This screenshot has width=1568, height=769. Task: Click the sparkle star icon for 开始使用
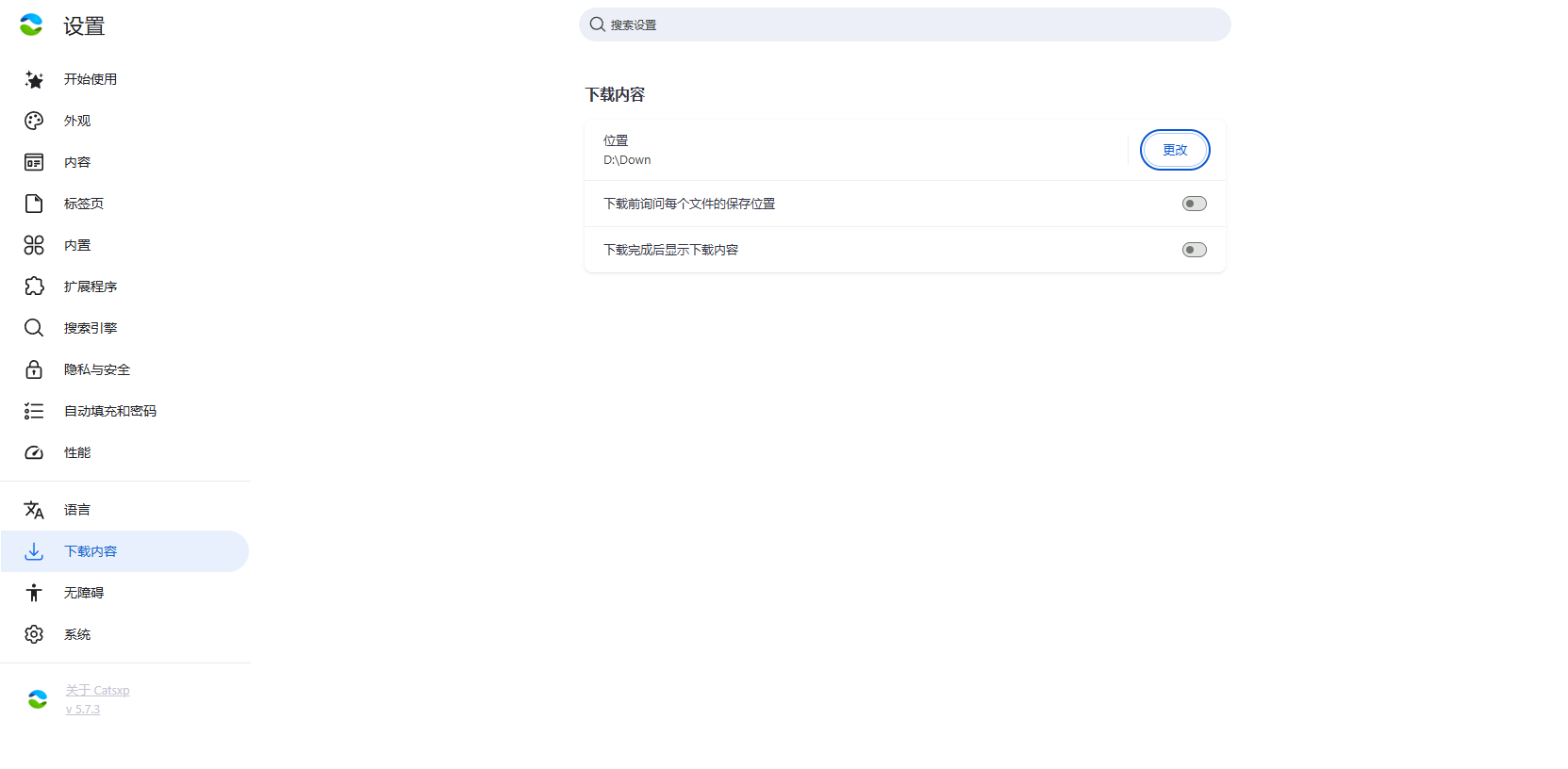34,79
